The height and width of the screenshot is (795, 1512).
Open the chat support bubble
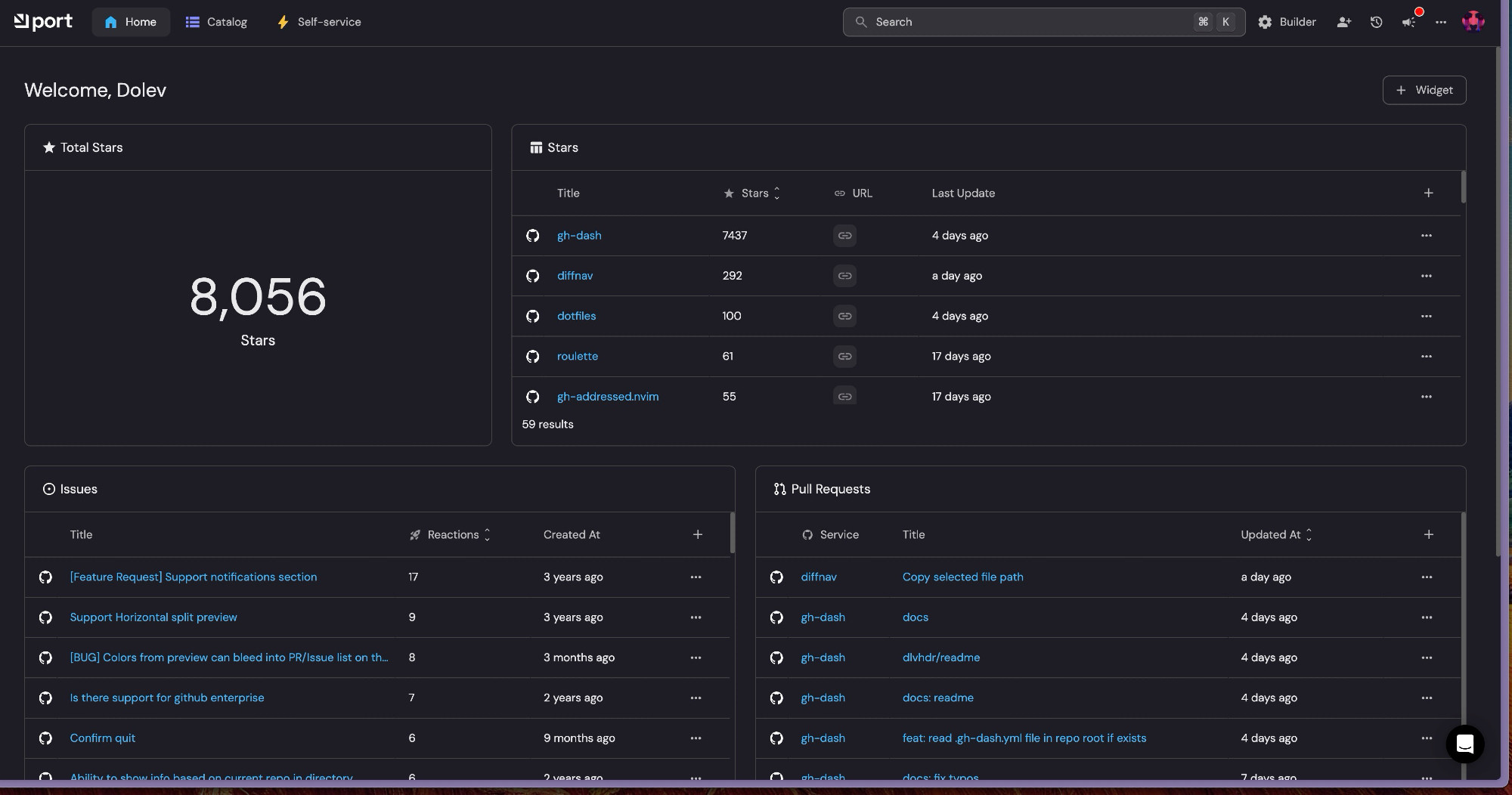pos(1464,744)
